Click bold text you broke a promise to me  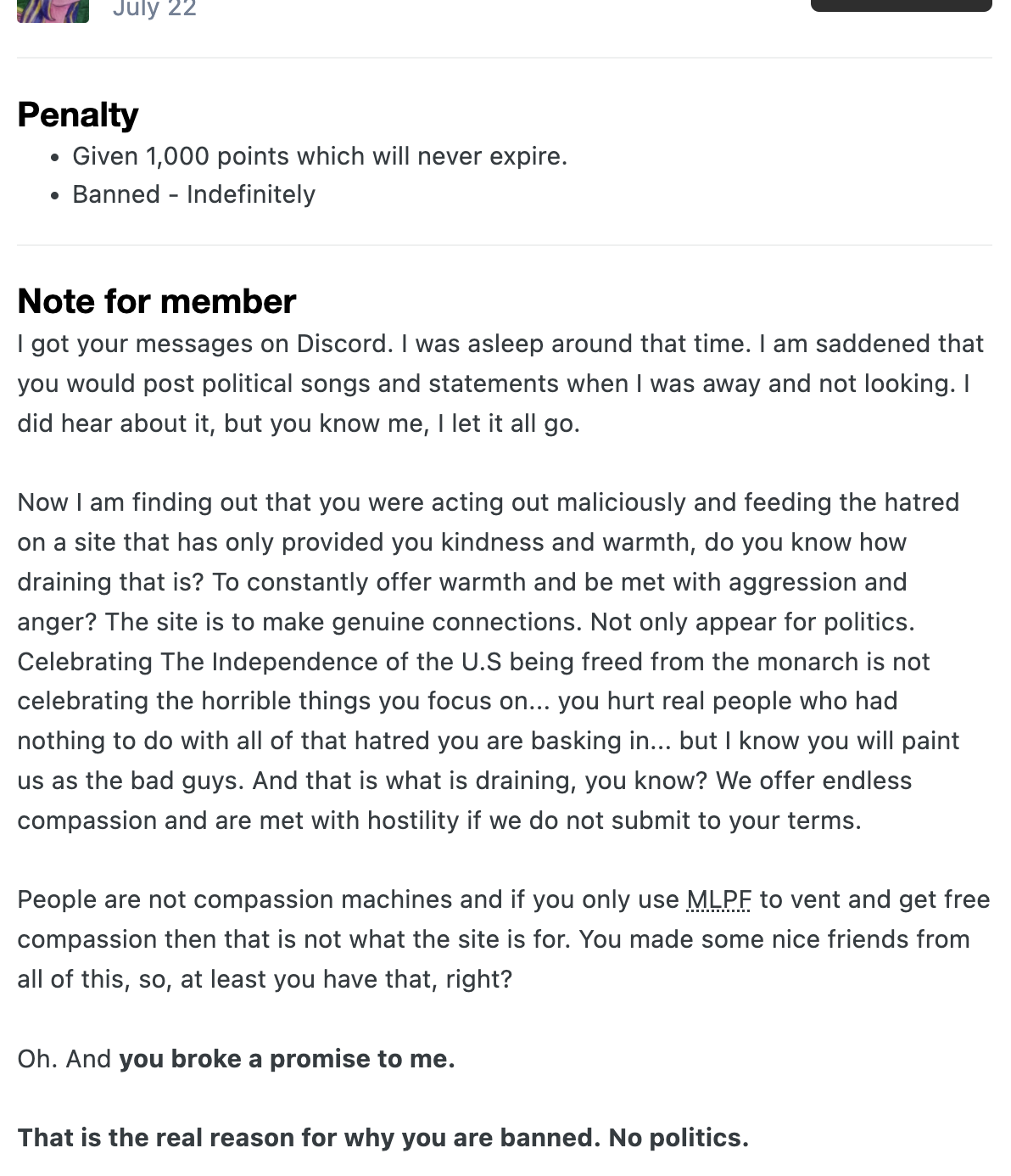tap(287, 1059)
